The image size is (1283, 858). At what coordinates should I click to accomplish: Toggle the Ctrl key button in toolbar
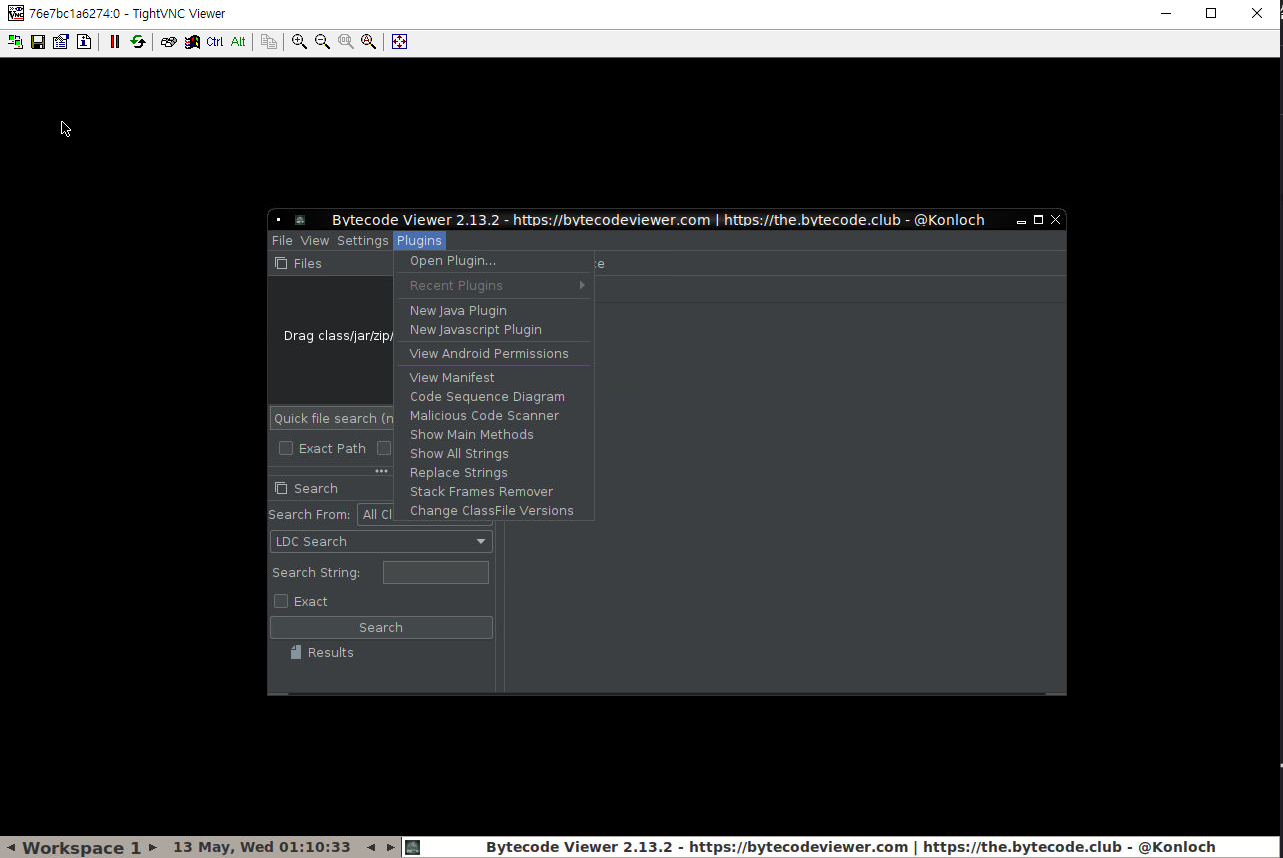coord(215,42)
